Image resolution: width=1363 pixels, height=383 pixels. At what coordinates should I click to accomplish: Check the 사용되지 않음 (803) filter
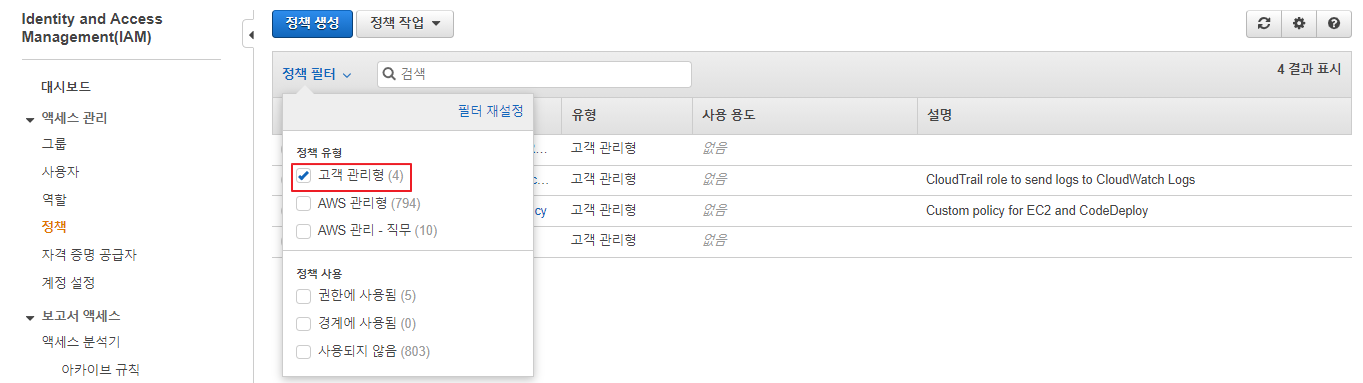coord(304,352)
